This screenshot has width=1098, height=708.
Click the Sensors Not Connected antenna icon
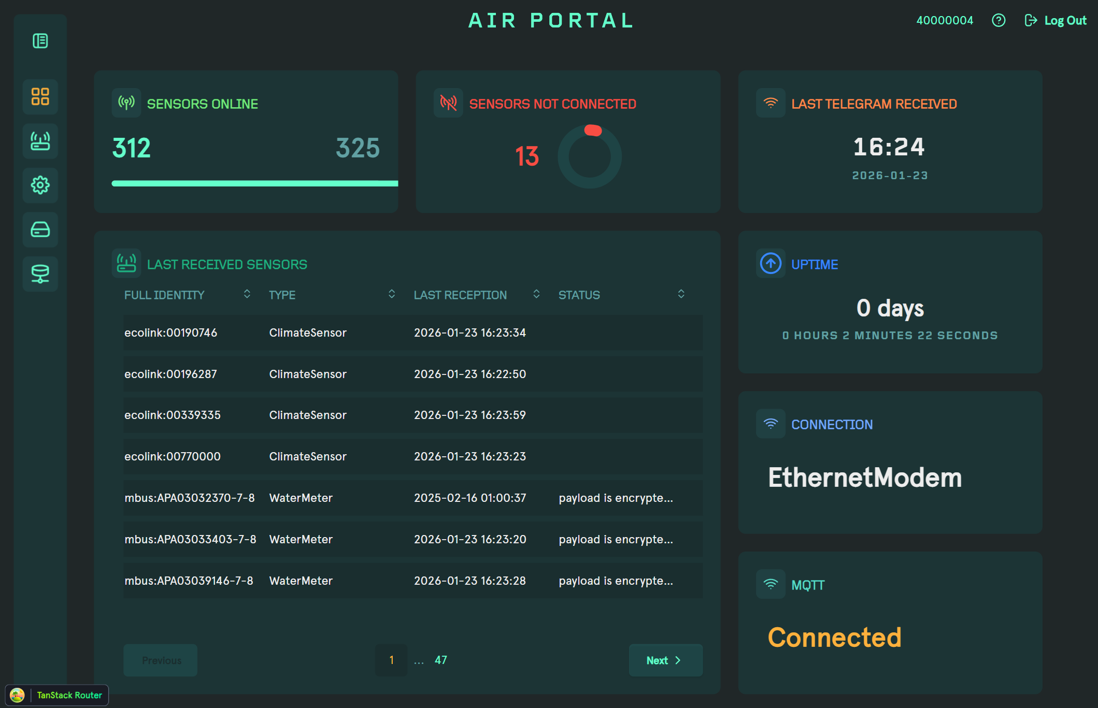pyautogui.click(x=448, y=103)
